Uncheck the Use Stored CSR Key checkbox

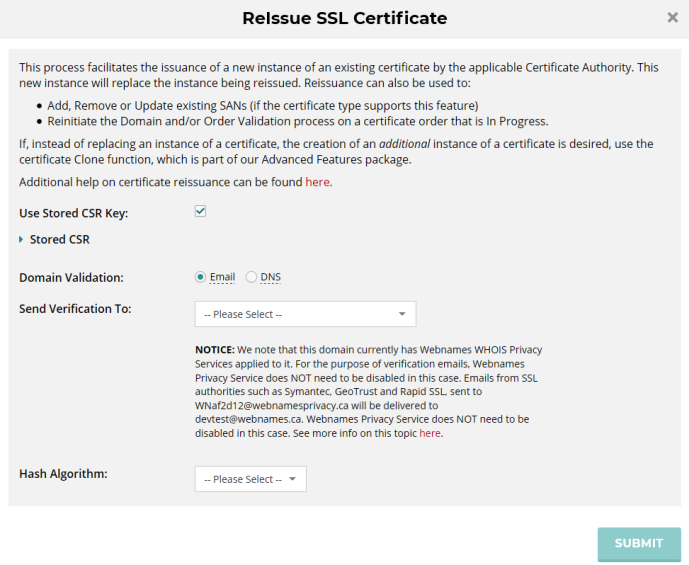pyautogui.click(x=200, y=211)
